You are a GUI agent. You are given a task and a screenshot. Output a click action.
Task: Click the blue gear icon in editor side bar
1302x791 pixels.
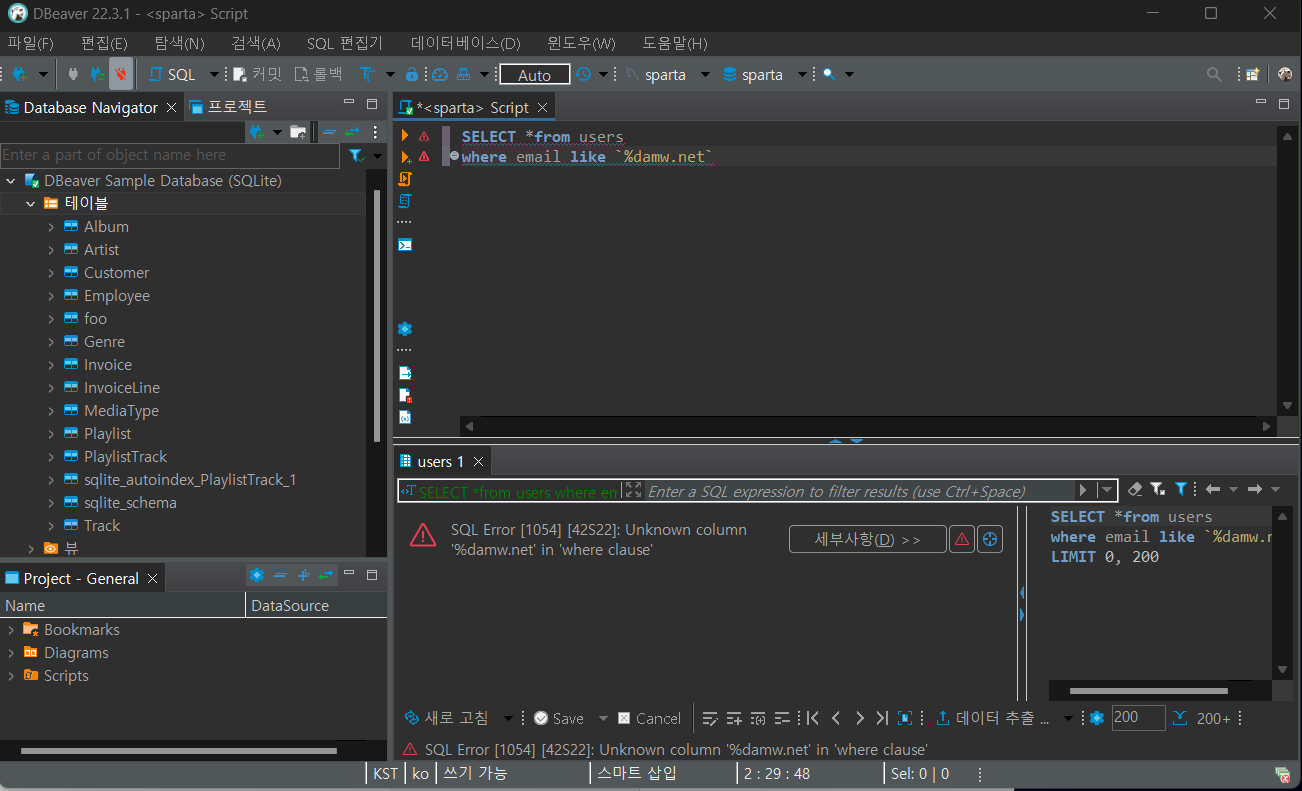coord(405,329)
